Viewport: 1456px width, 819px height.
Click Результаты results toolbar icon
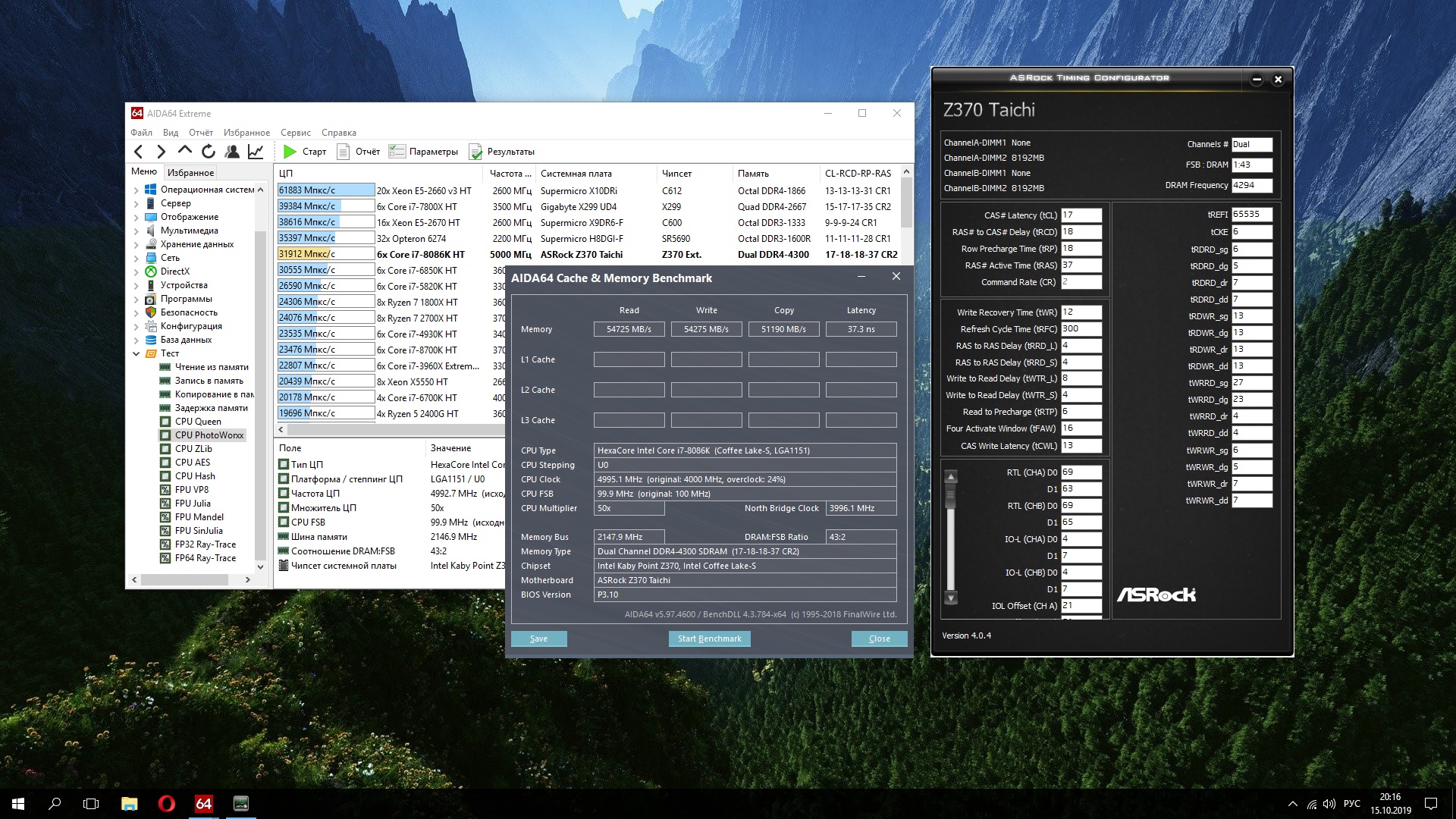click(475, 152)
